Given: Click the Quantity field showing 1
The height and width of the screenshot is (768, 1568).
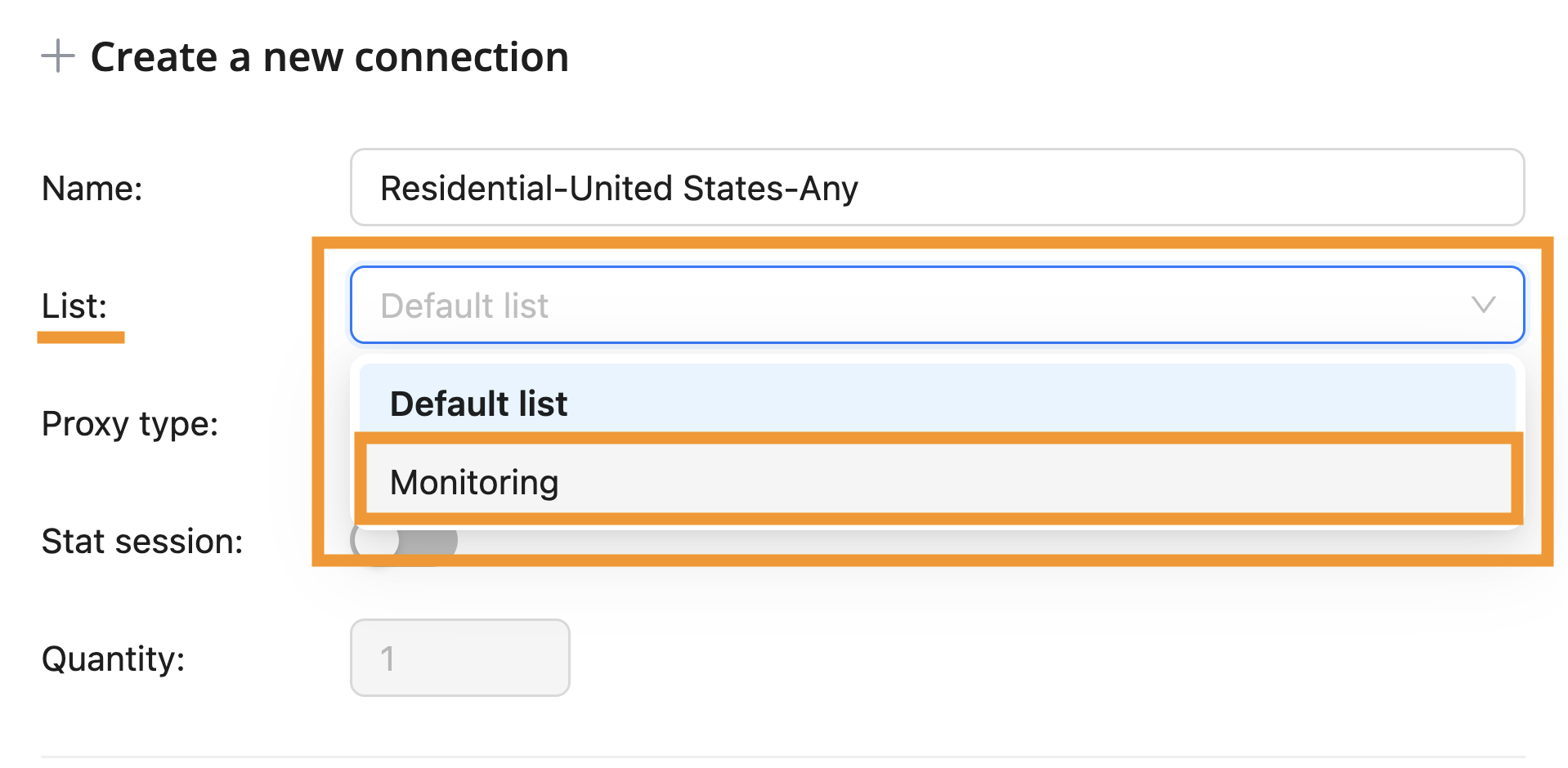Looking at the screenshot, I should [459, 658].
